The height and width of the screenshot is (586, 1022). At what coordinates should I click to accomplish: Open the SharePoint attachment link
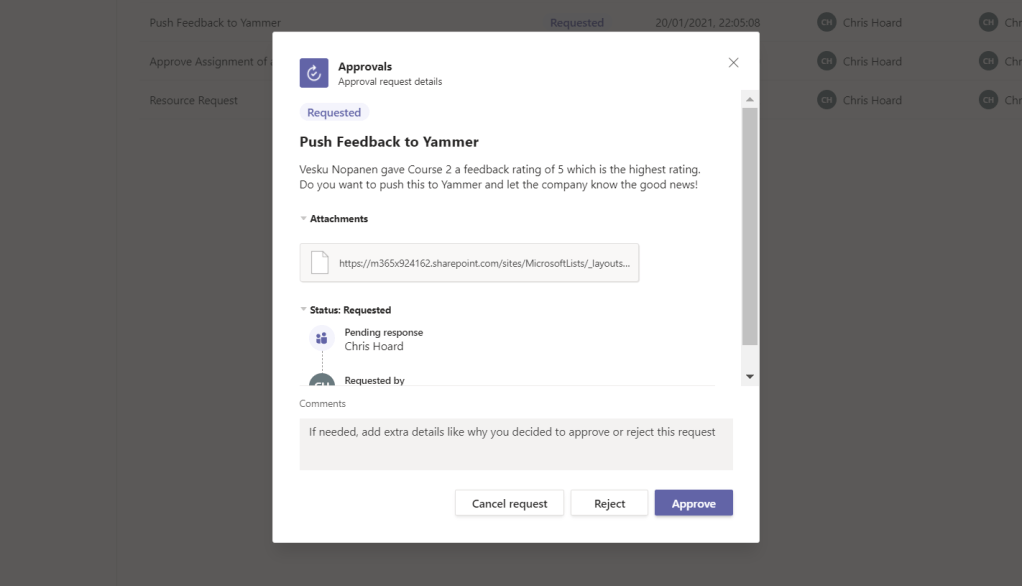484,263
